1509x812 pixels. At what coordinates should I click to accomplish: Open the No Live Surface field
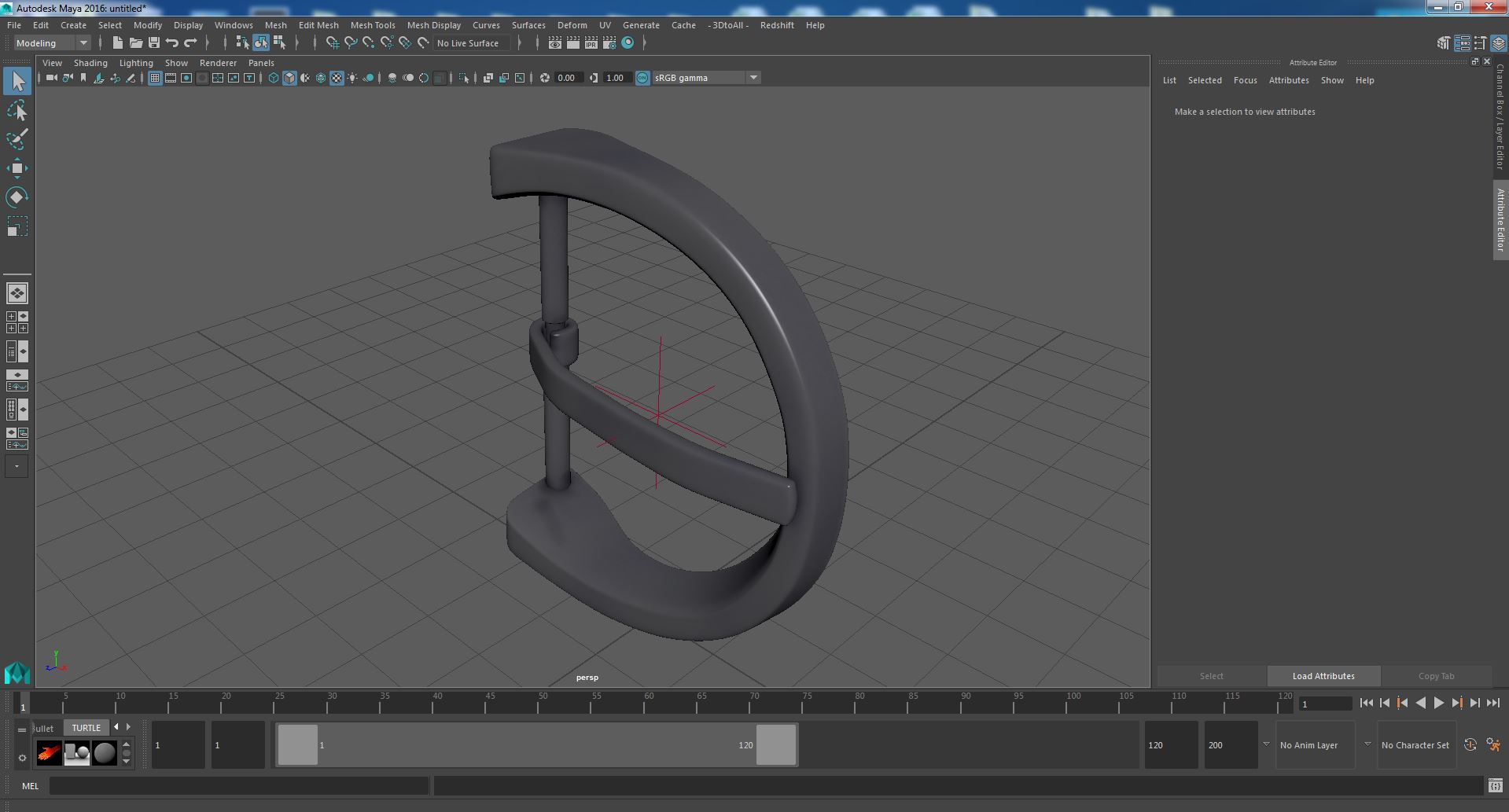coord(472,43)
